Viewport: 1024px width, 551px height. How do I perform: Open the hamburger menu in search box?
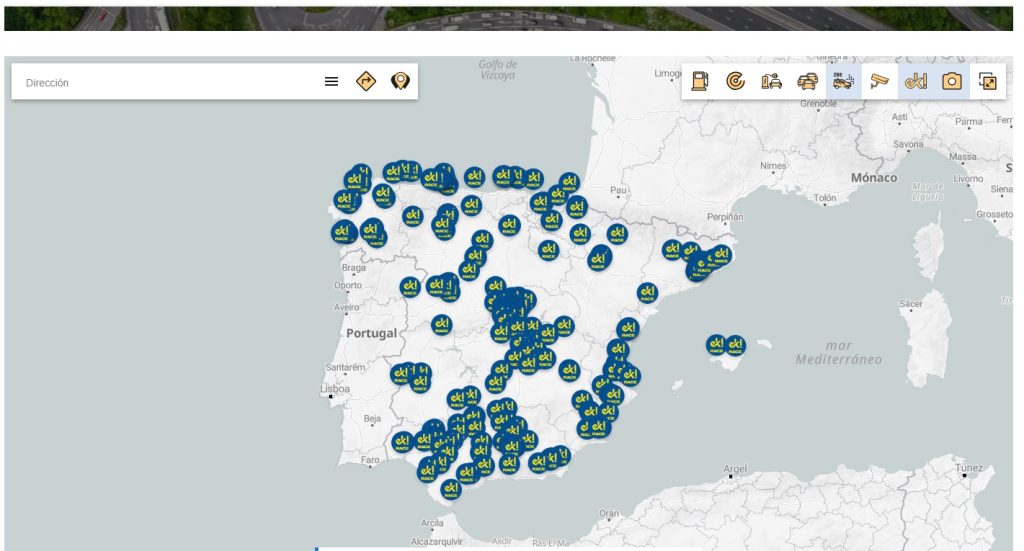pos(332,82)
